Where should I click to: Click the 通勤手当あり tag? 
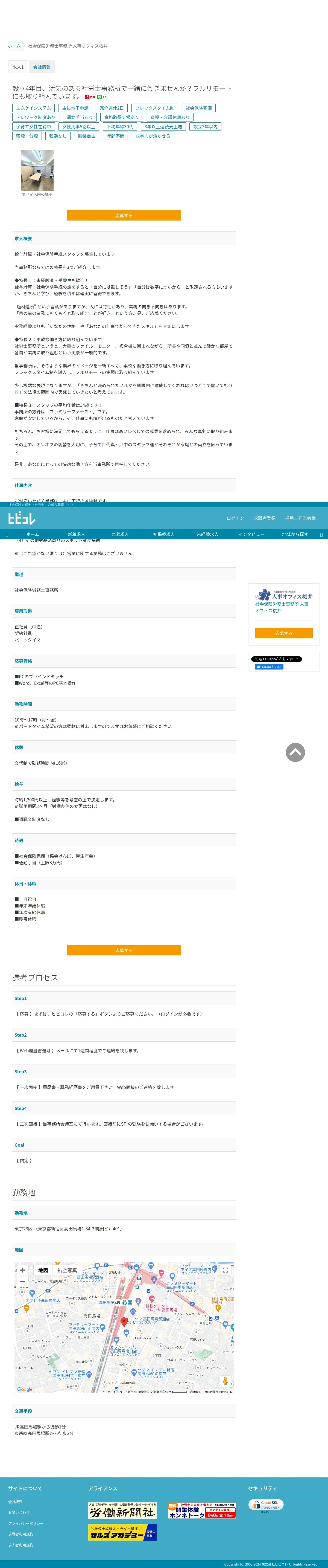80,117
